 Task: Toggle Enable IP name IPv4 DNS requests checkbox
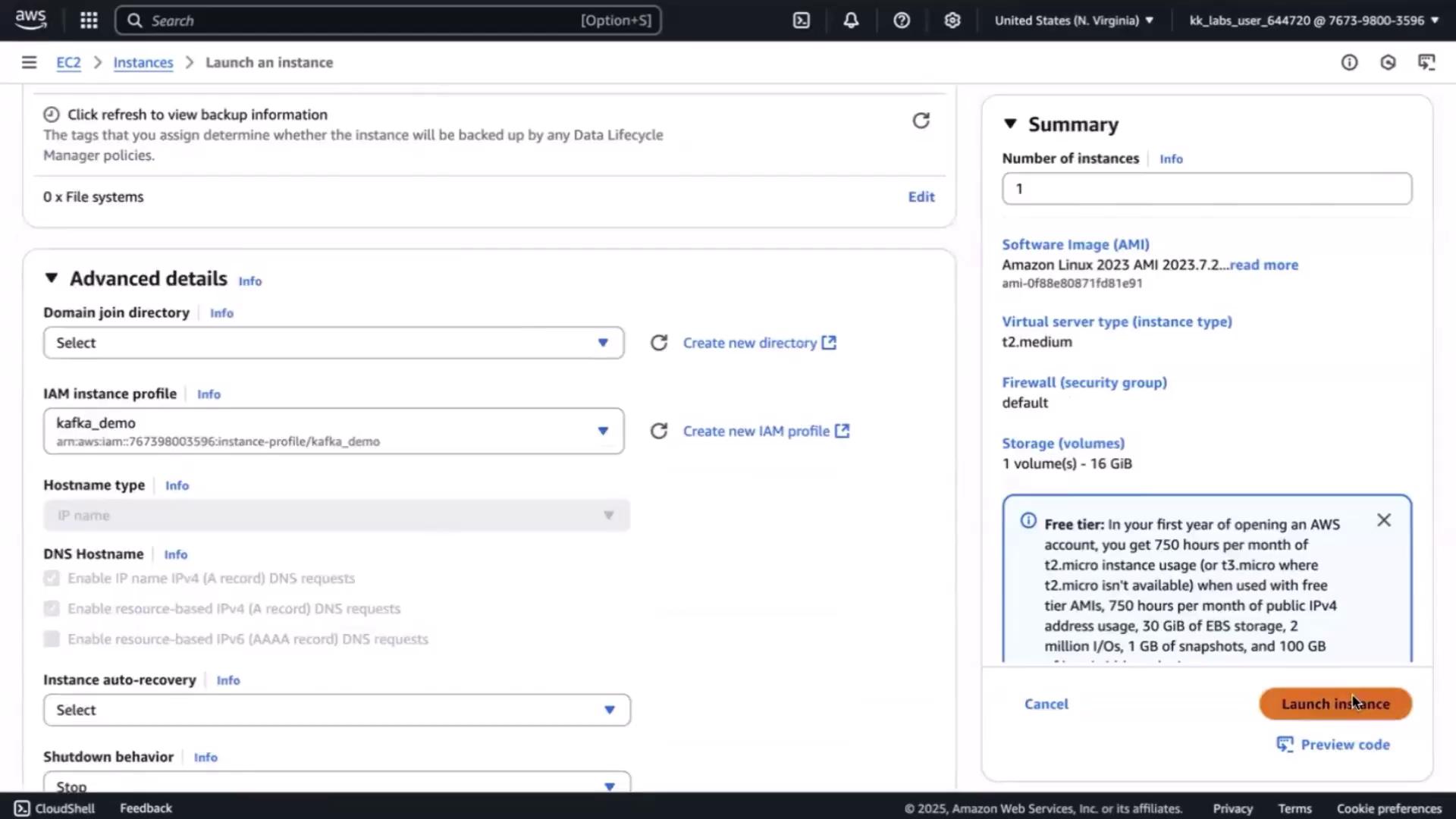coord(52,579)
